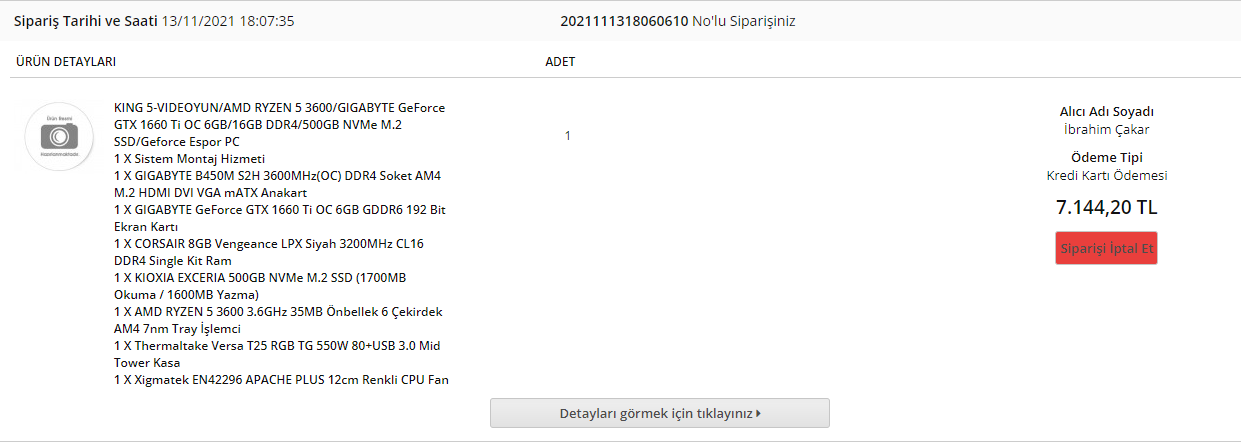Click the AMD RYZEN 5 3600 İşlemci line

click(x=278, y=320)
